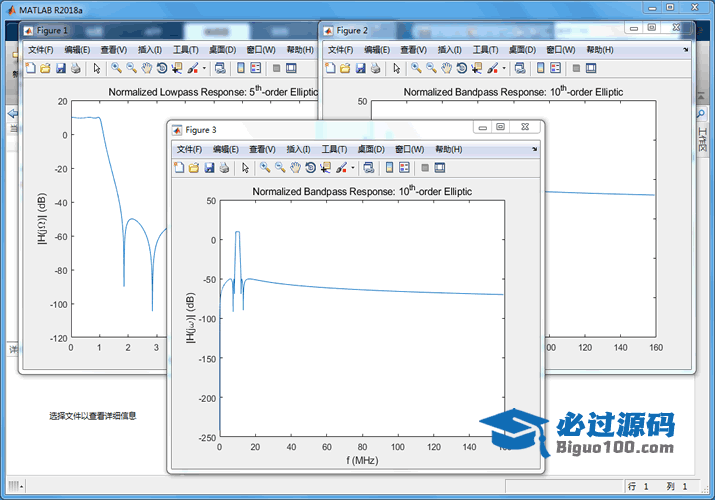Insert legend in Figure 2
Image resolution: width=715 pixels, height=500 pixels.
tap(556, 68)
